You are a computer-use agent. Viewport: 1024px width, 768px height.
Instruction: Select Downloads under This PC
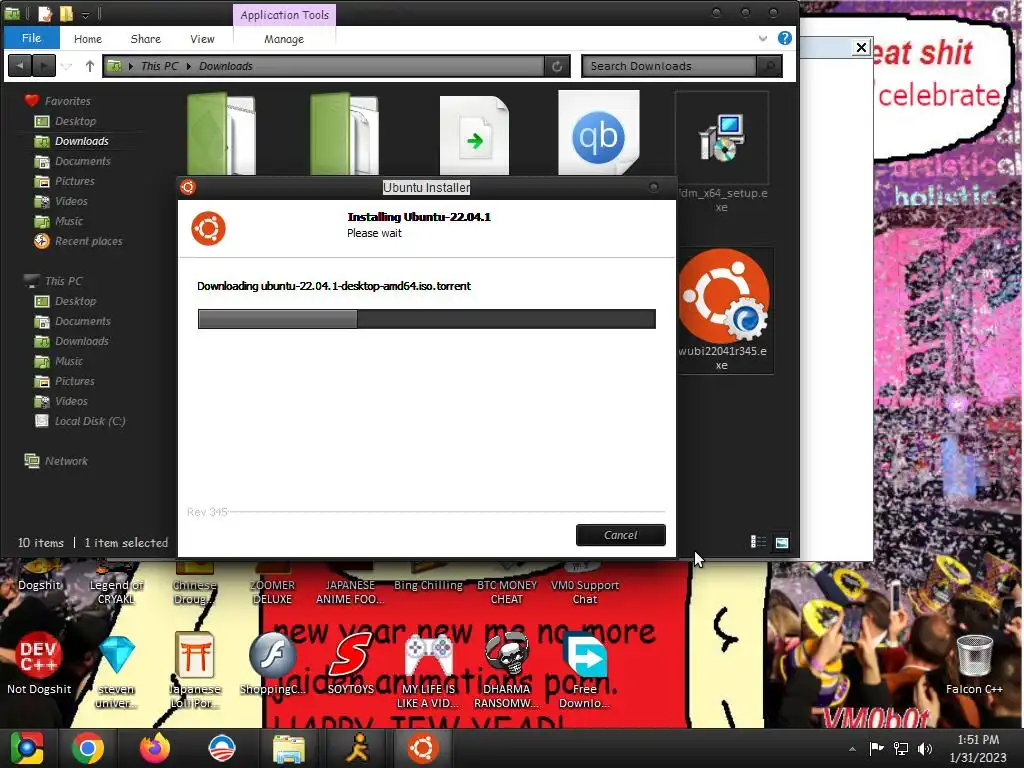tap(71, 341)
